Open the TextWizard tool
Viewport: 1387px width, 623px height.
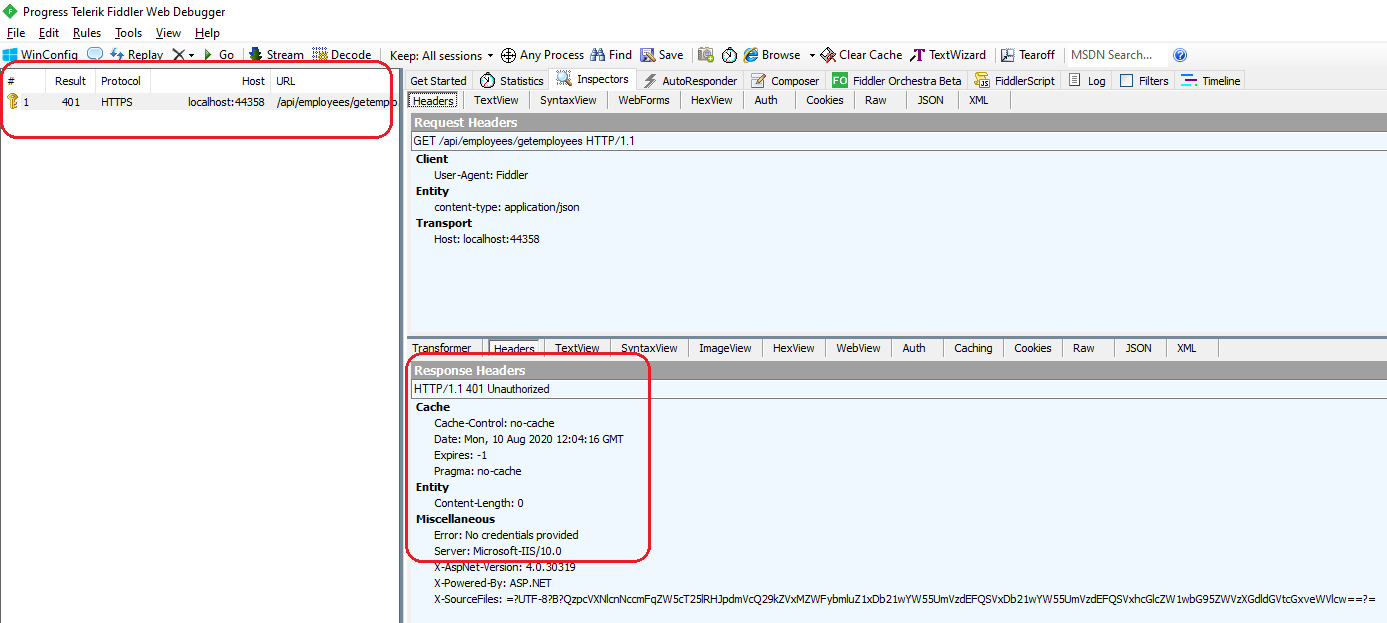coord(948,55)
